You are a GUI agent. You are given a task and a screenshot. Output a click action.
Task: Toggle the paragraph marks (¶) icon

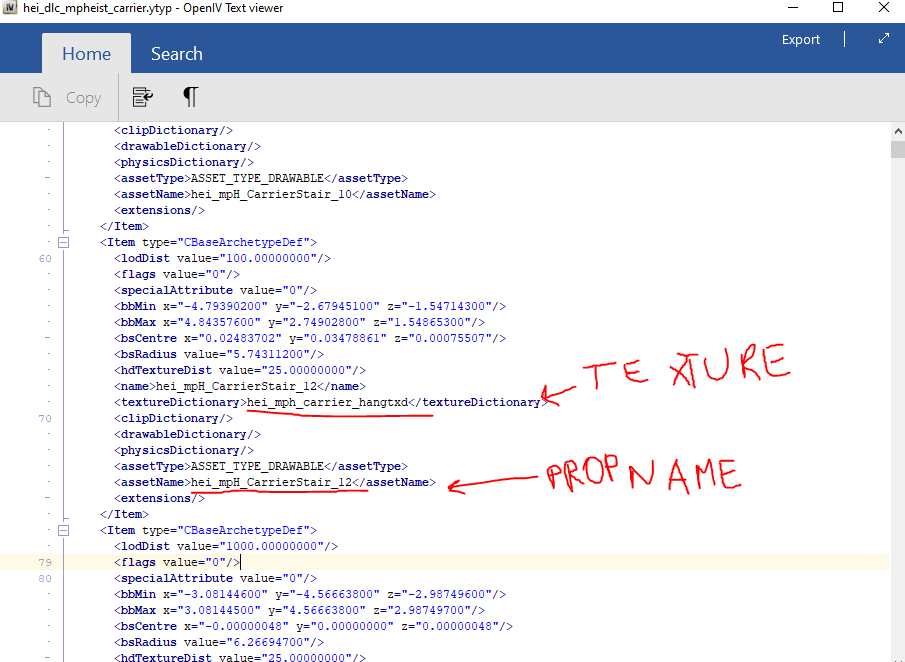[190, 97]
